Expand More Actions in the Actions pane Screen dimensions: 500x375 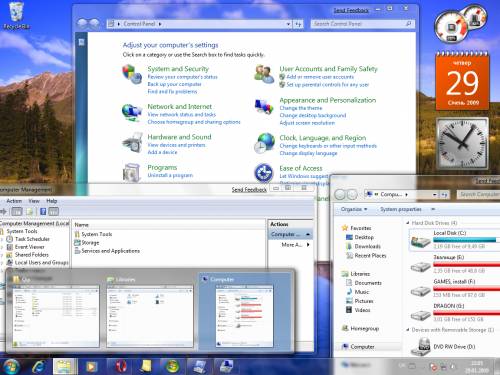(x=308, y=245)
